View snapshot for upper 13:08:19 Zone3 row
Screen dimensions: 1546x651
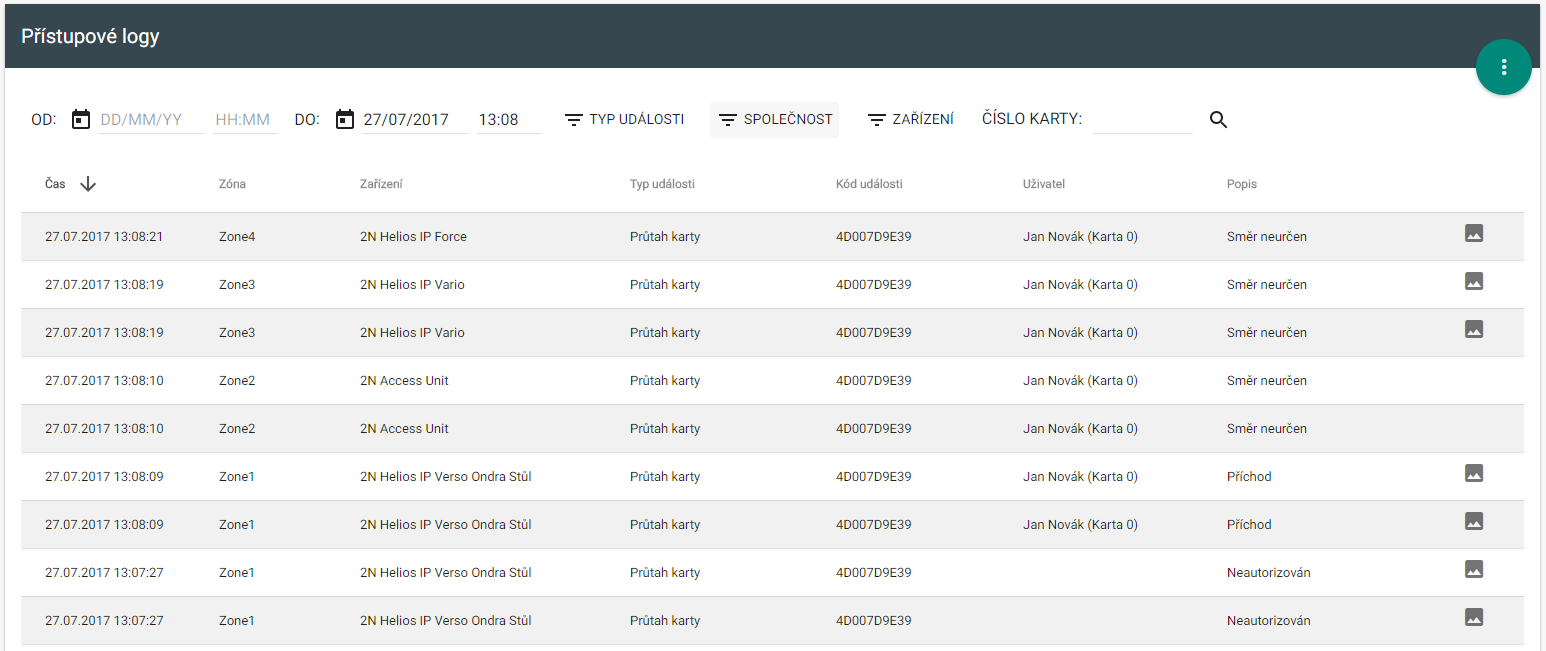(x=1473, y=281)
